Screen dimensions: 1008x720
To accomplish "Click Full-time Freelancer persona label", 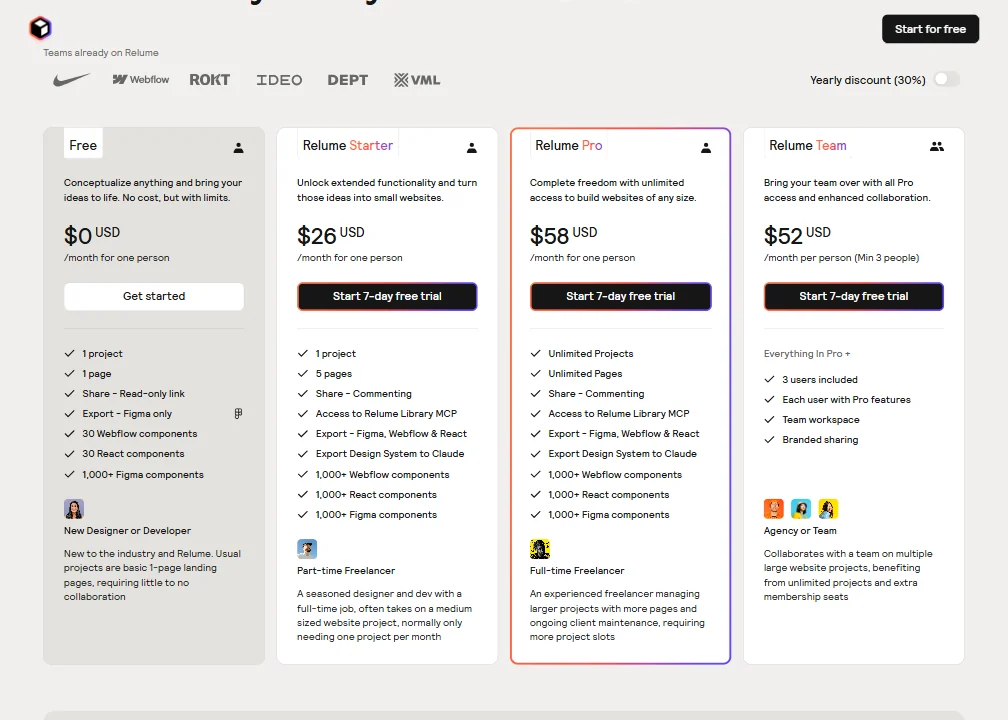I will tap(577, 571).
